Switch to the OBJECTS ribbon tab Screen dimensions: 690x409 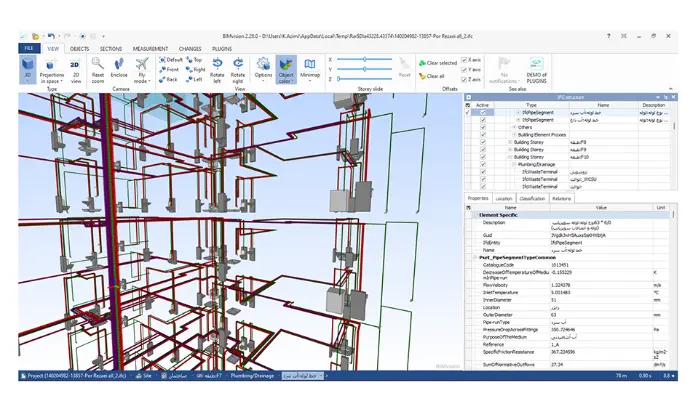pyautogui.click(x=79, y=49)
